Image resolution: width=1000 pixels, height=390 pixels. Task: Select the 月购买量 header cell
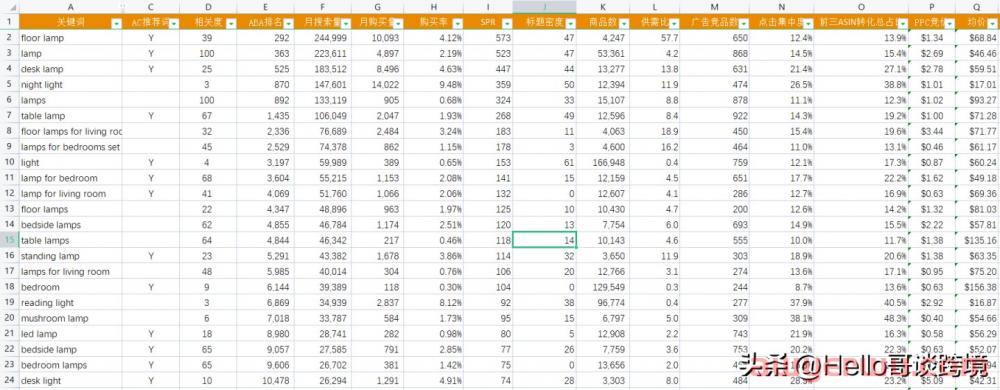click(x=377, y=22)
